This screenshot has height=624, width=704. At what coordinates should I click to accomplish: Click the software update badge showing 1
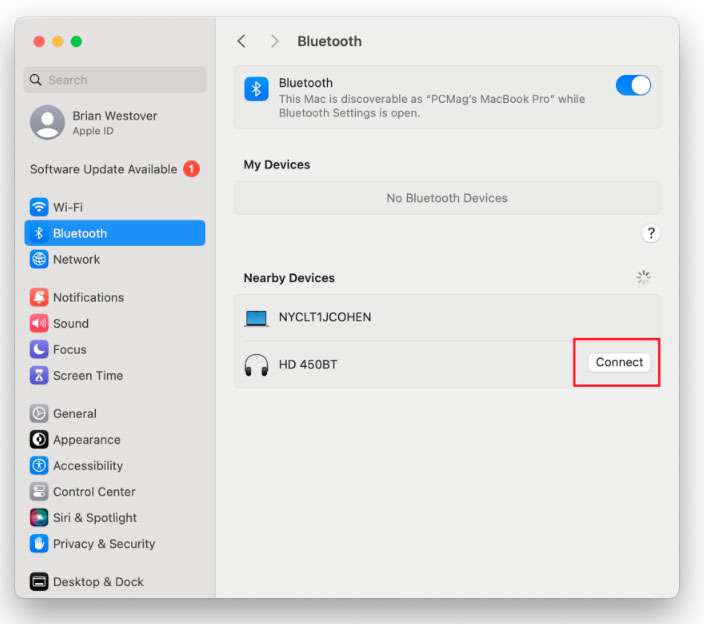(191, 169)
